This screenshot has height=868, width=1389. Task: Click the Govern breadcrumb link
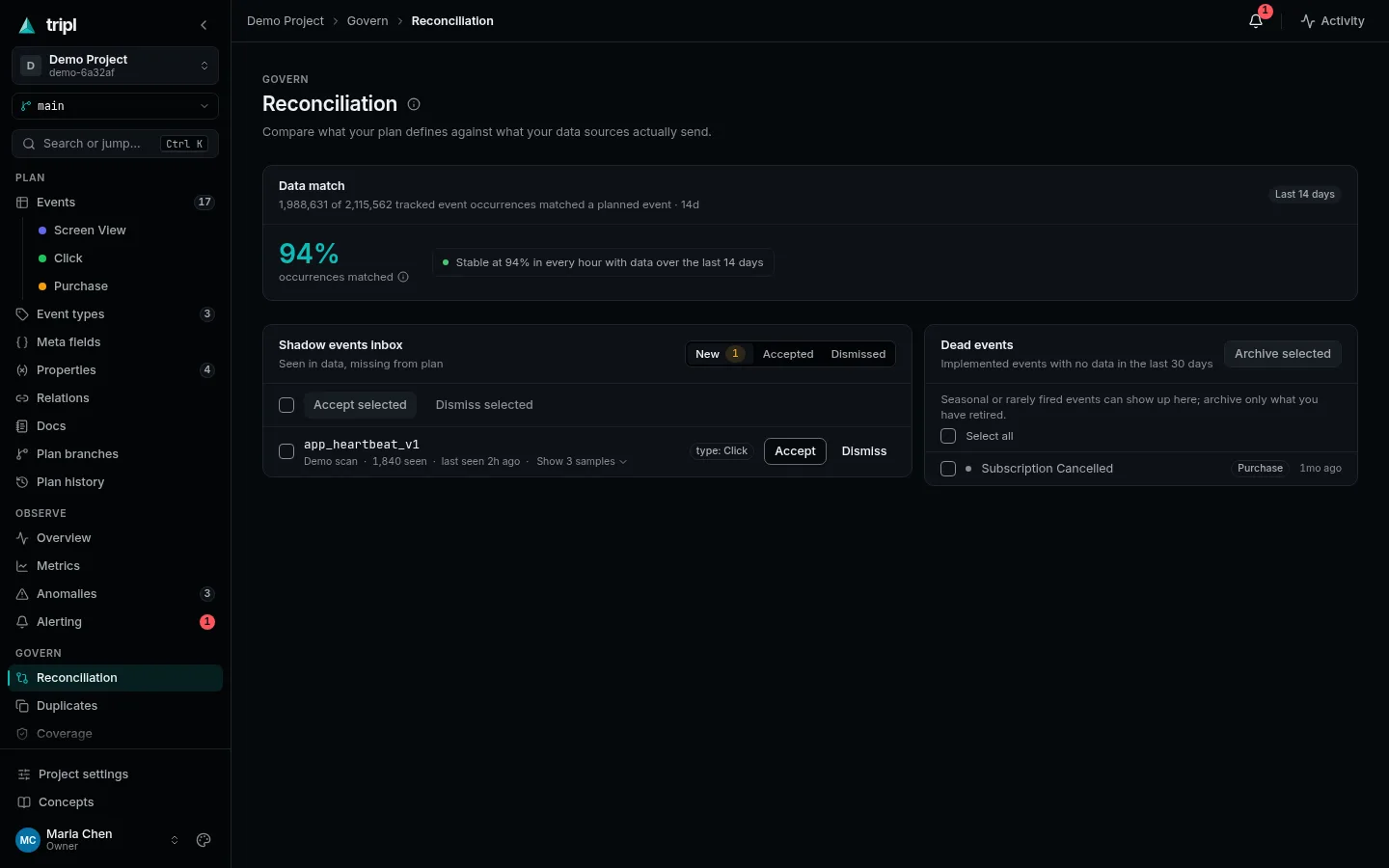click(368, 21)
